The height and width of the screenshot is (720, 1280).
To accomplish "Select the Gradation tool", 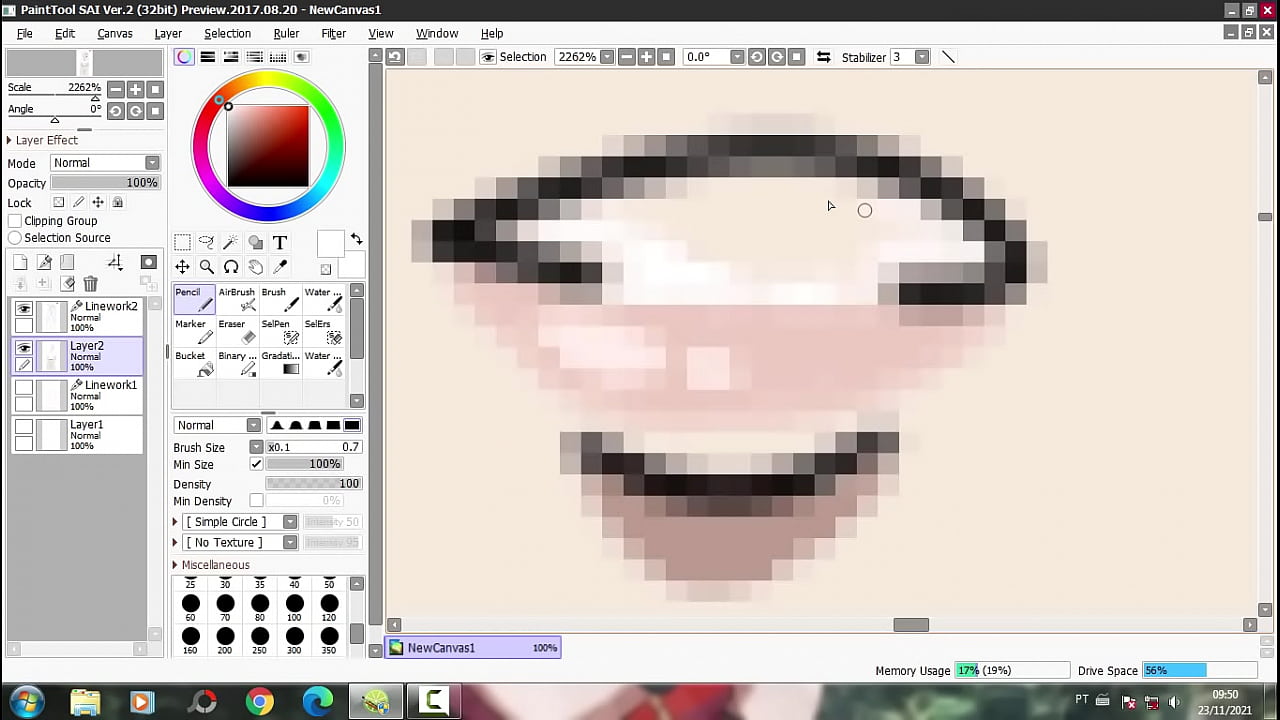I will pyautogui.click(x=280, y=363).
